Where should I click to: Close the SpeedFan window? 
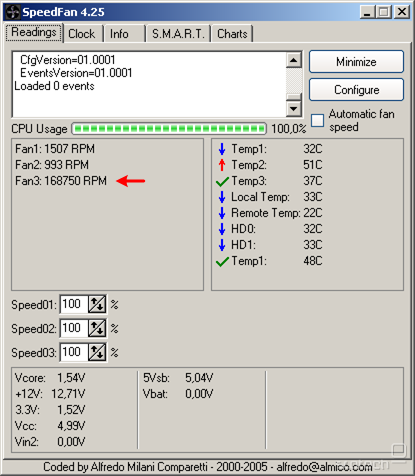(402, 12)
